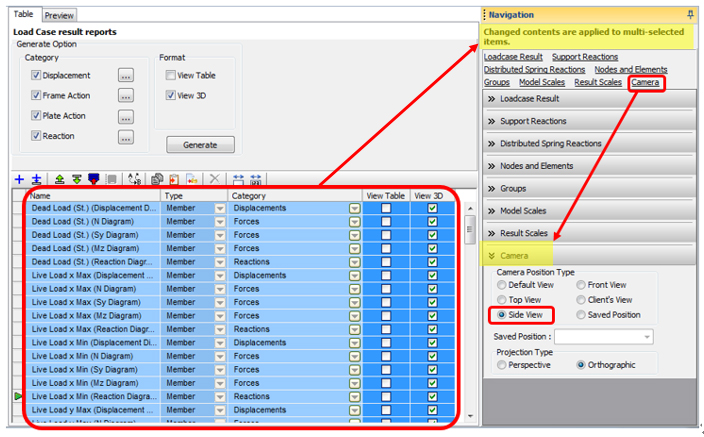
Task: Open the ellipsis options for Displacement
Action: click(x=126, y=75)
